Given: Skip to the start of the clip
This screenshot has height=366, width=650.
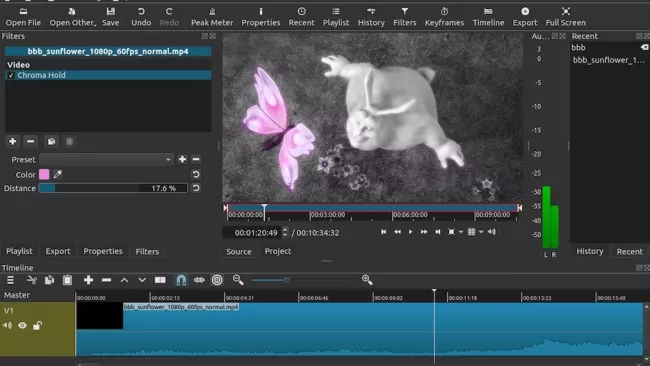Looking at the screenshot, I should (383, 232).
